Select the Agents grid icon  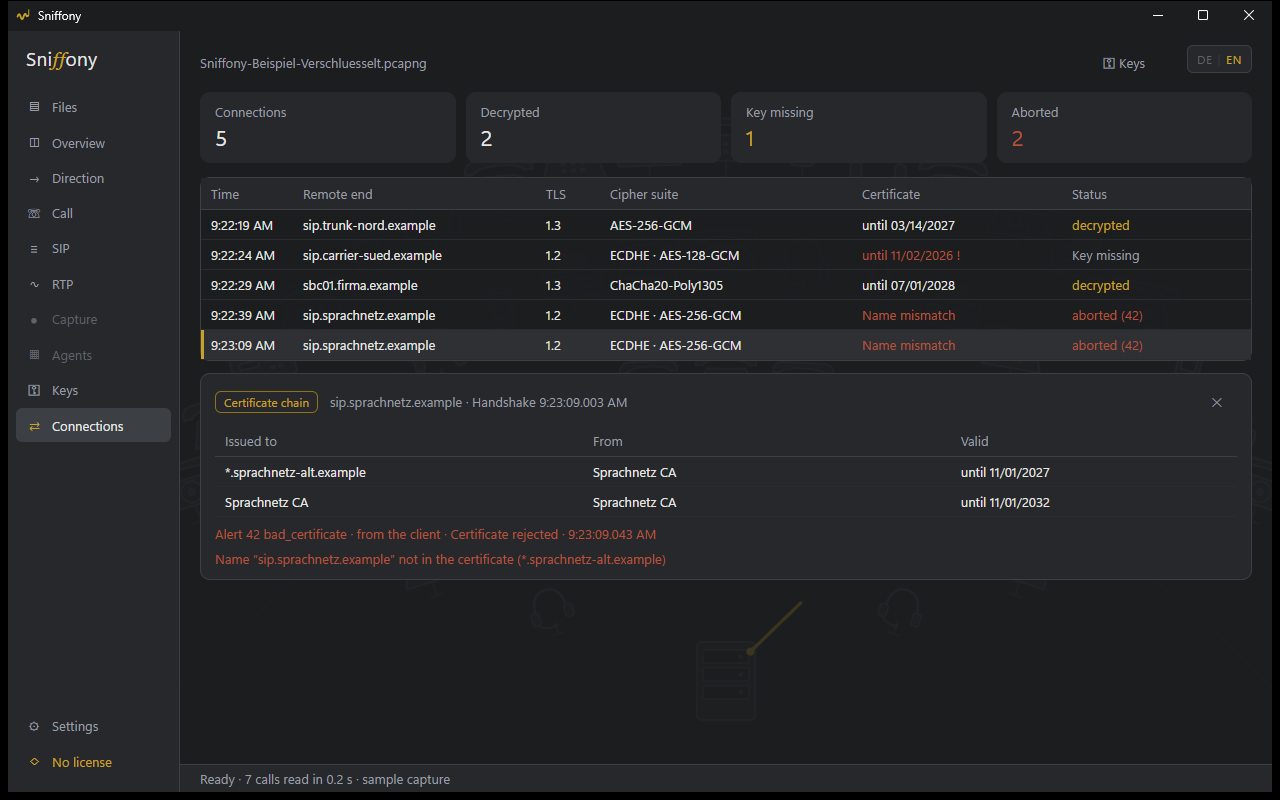pyautogui.click(x=34, y=355)
